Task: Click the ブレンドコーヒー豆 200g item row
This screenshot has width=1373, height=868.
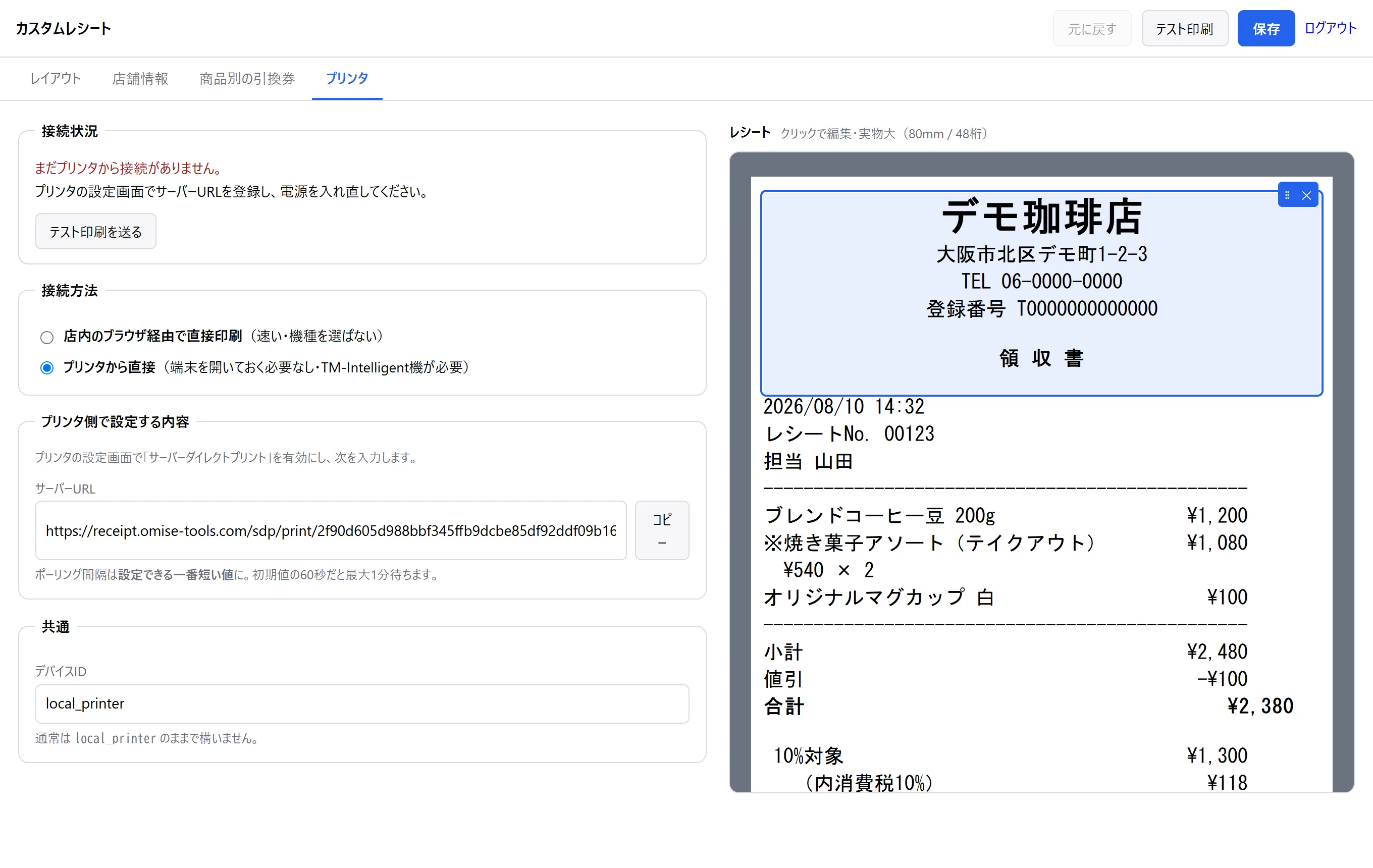Action: coord(1005,516)
